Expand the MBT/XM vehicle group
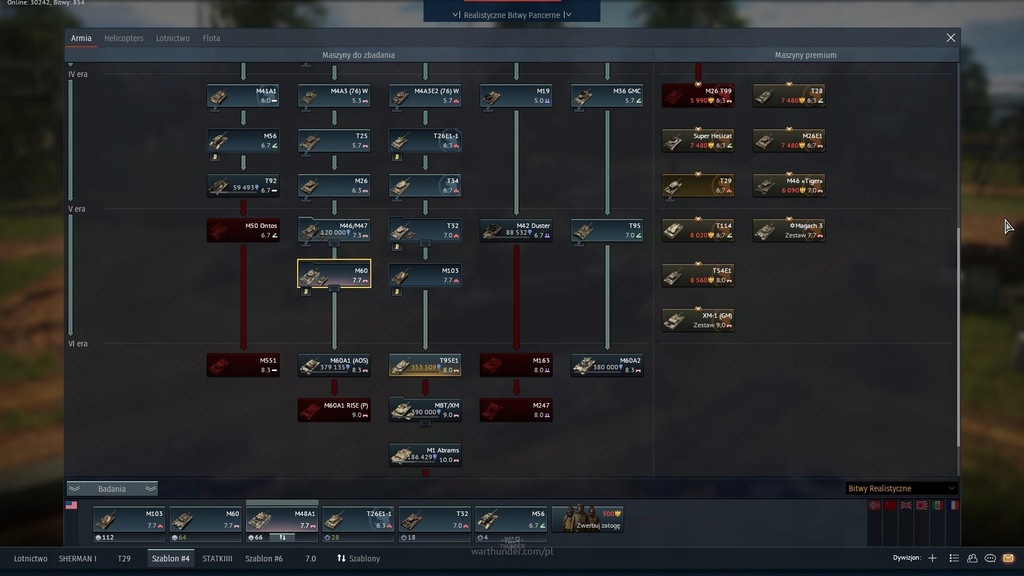Viewport: 1024px width, 576px height. click(425, 424)
